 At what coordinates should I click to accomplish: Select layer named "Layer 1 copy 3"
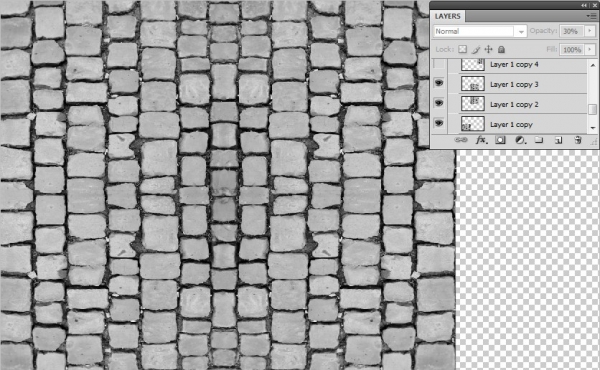click(x=514, y=84)
